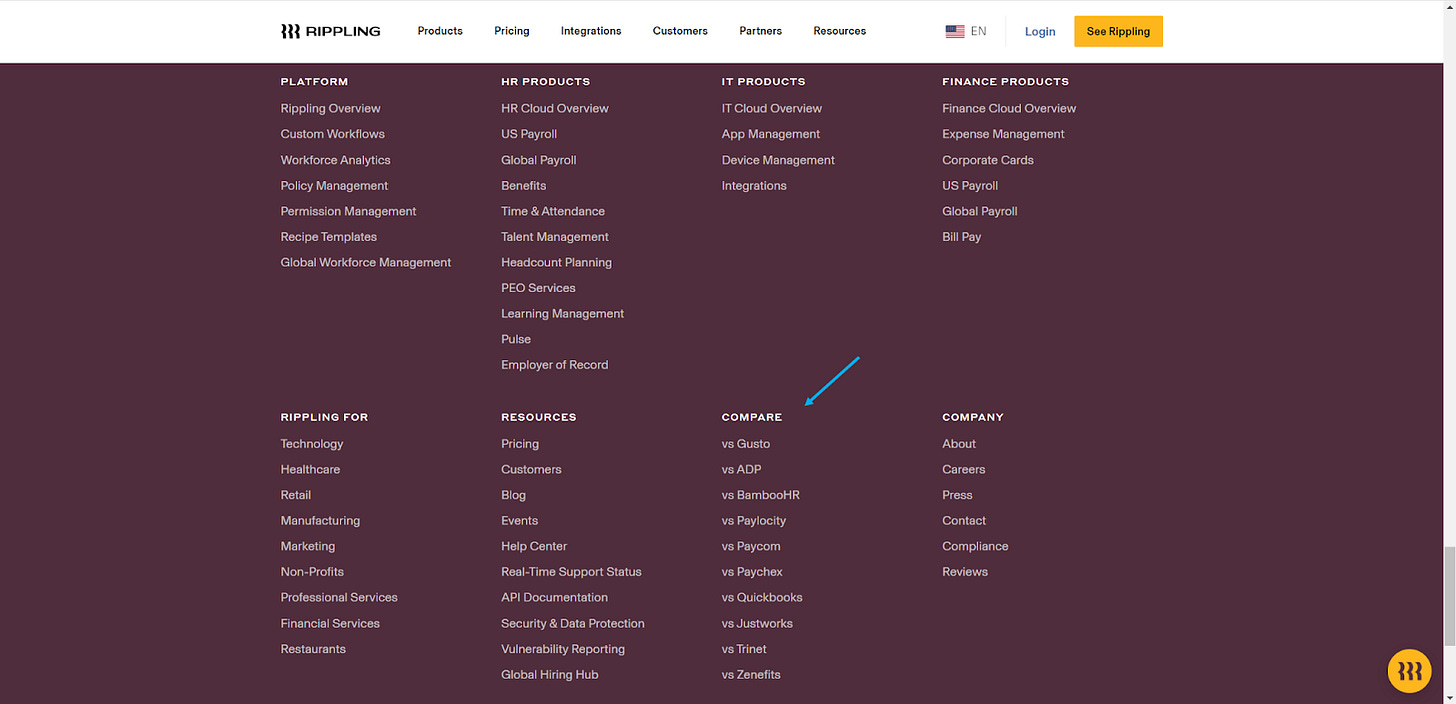This screenshot has width=1456, height=704.
Task: Click the Login link
Action: pos(1040,32)
